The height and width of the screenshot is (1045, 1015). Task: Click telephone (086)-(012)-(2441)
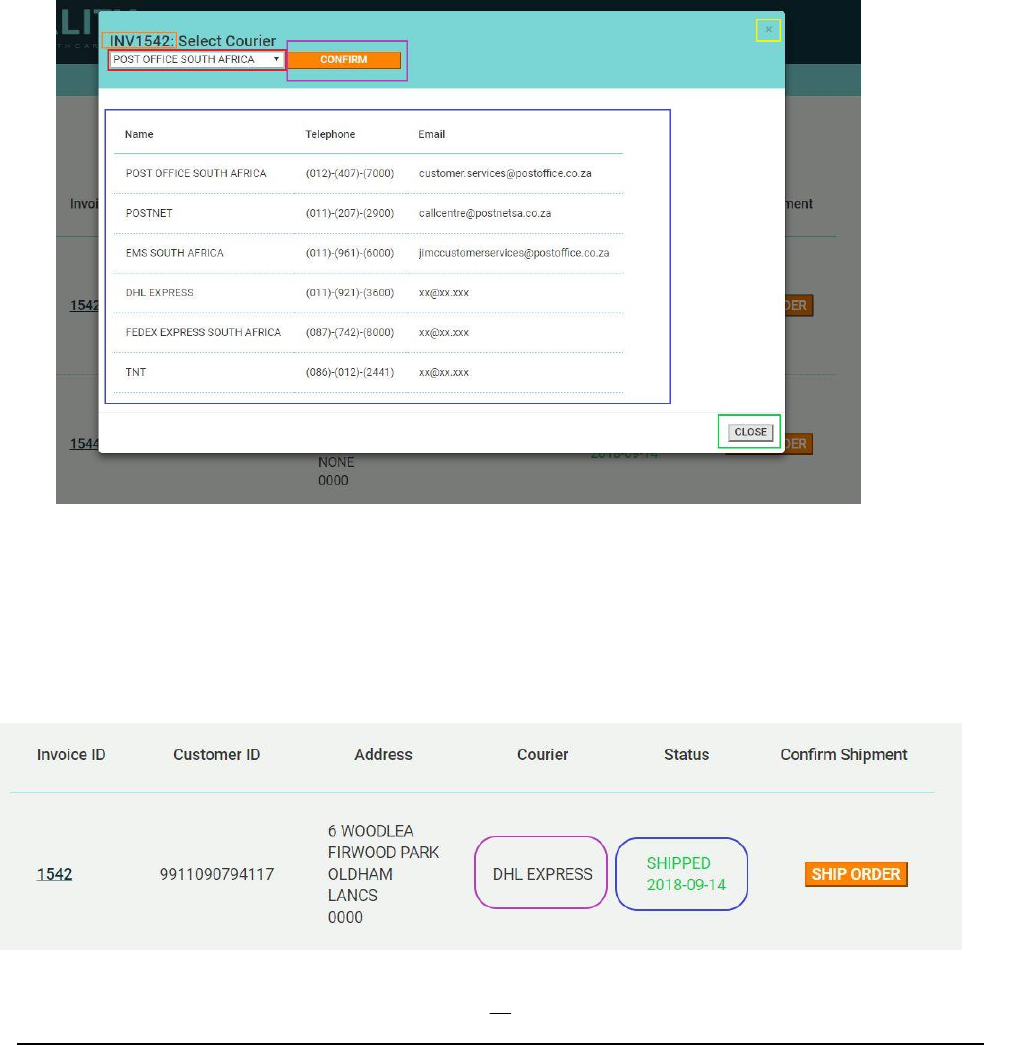(350, 372)
